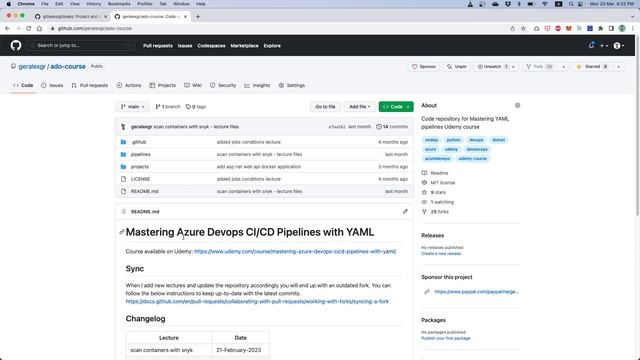Click the repository settings gear in About
This screenshot has width=640, height=360.
click(517, 105)
